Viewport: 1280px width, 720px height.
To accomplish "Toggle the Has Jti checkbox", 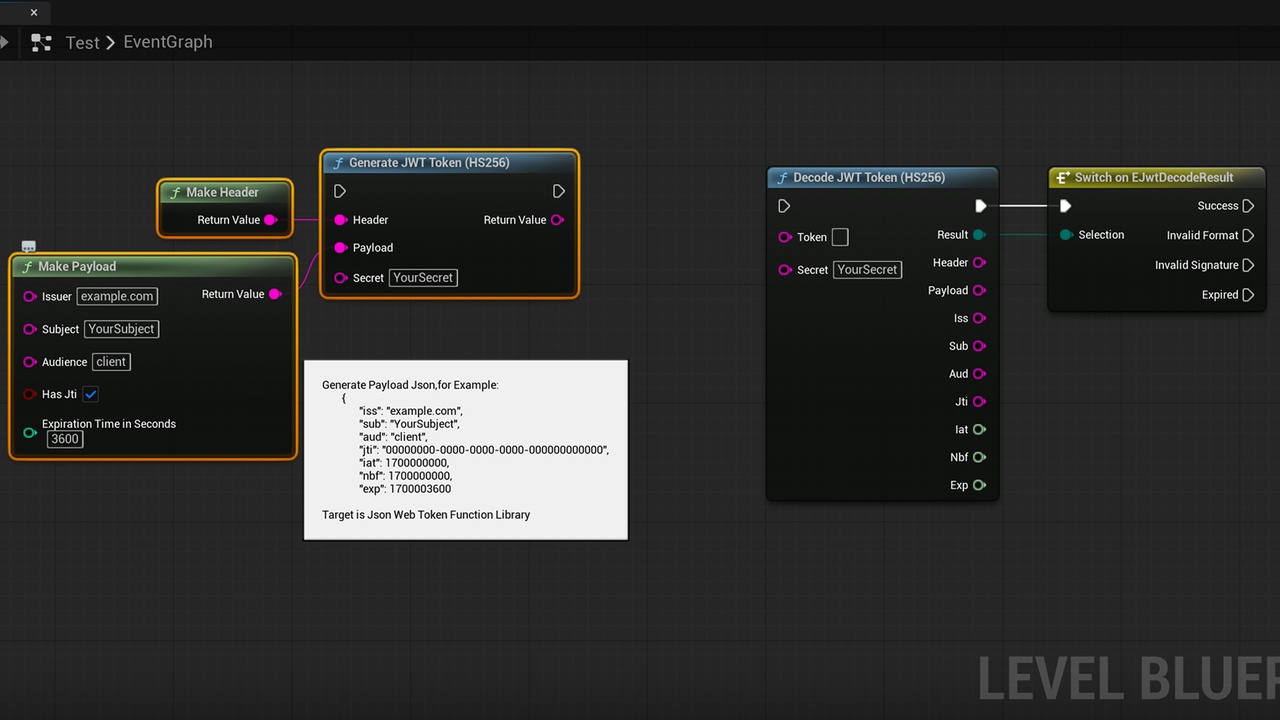I will [91, 394].
